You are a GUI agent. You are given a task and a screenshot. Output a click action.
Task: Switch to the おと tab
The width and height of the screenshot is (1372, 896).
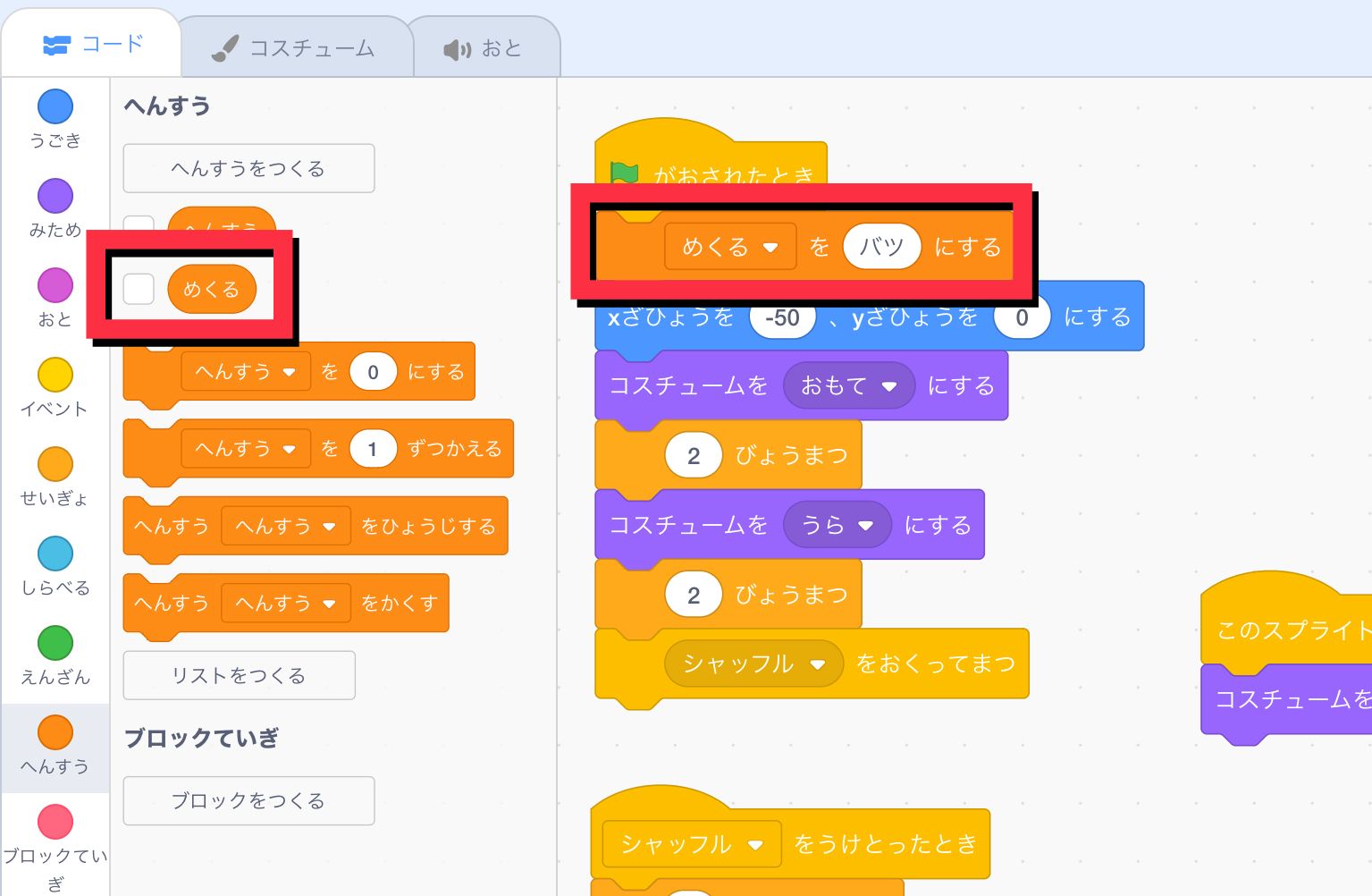click(485, 49)
